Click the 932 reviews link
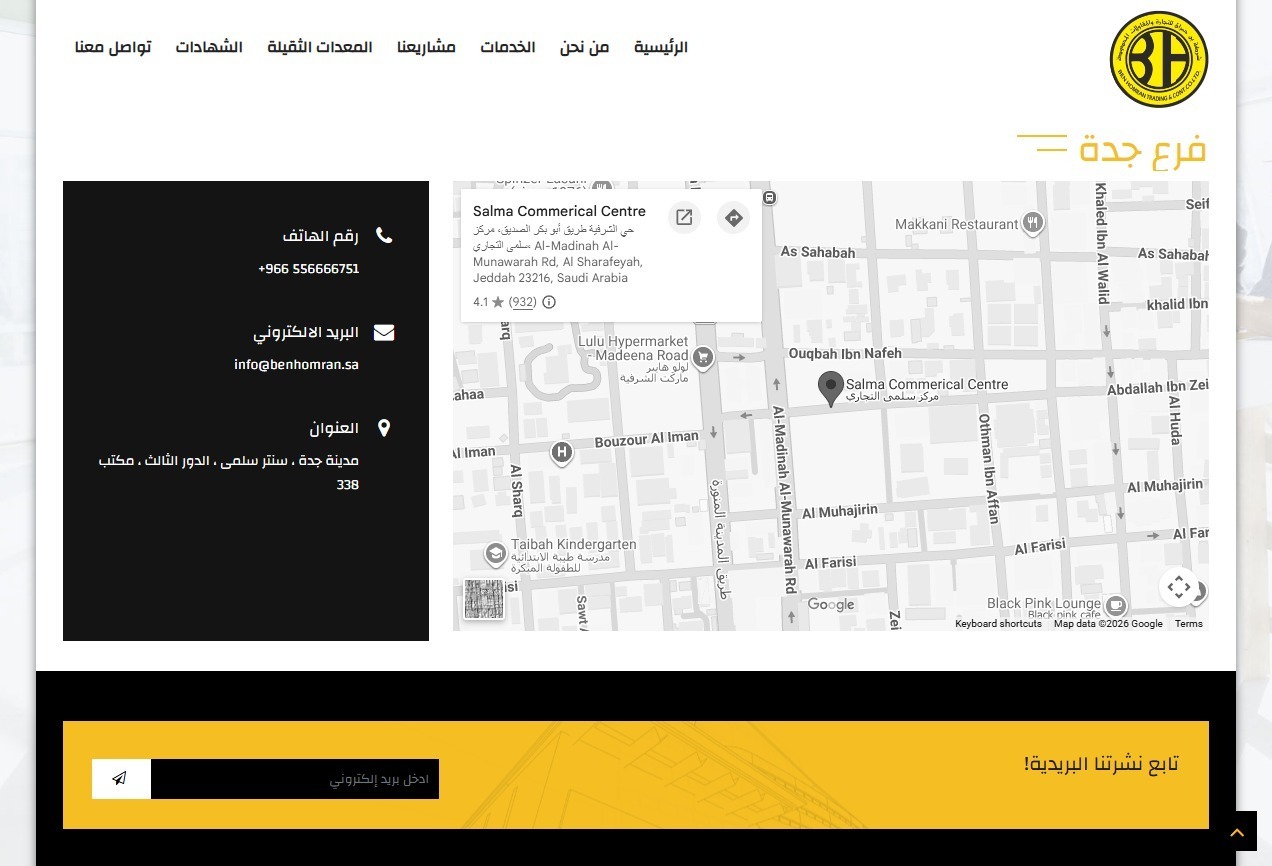 [x=522, y=302]
